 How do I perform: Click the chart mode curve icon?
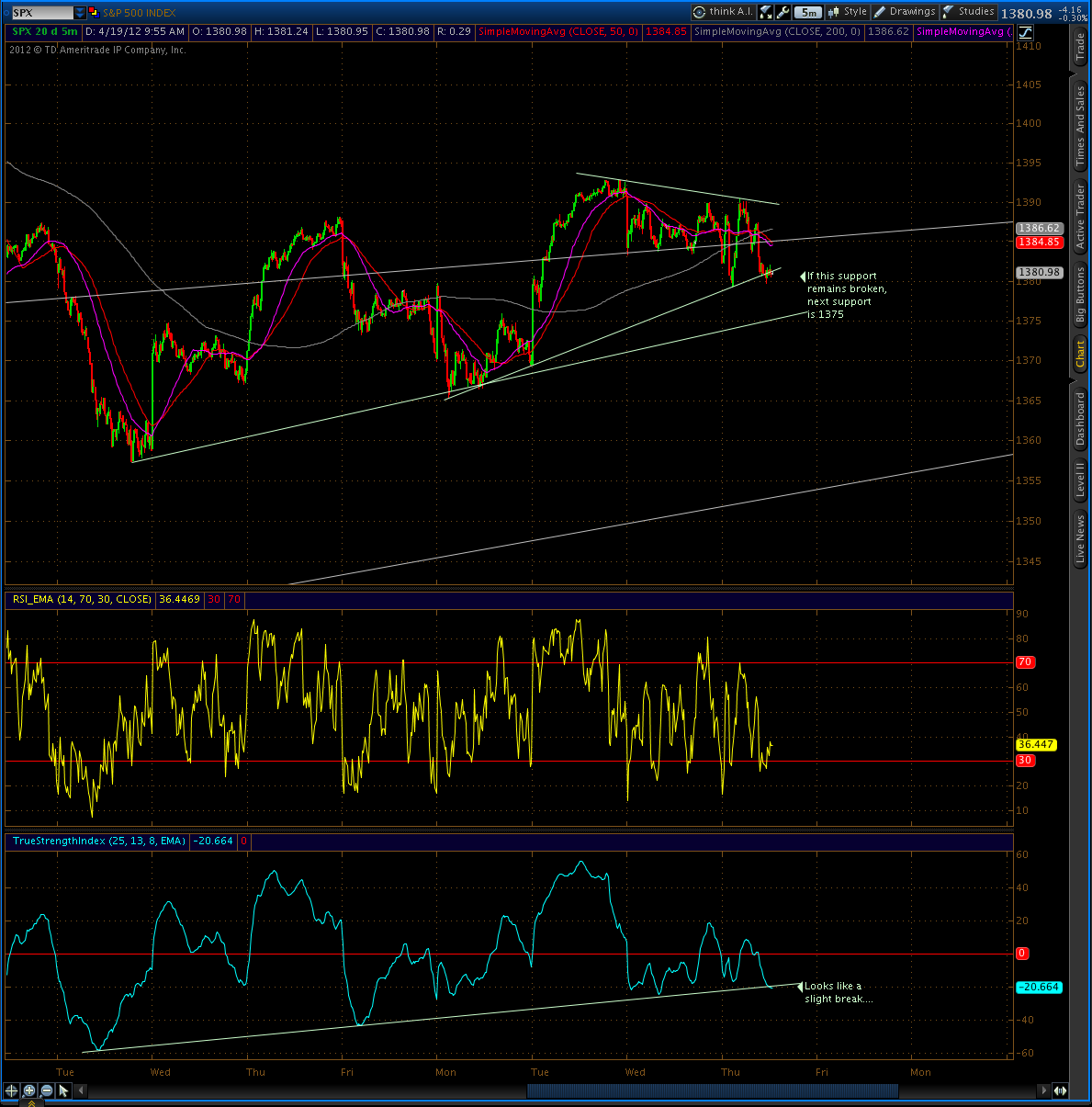point(1025,32)
